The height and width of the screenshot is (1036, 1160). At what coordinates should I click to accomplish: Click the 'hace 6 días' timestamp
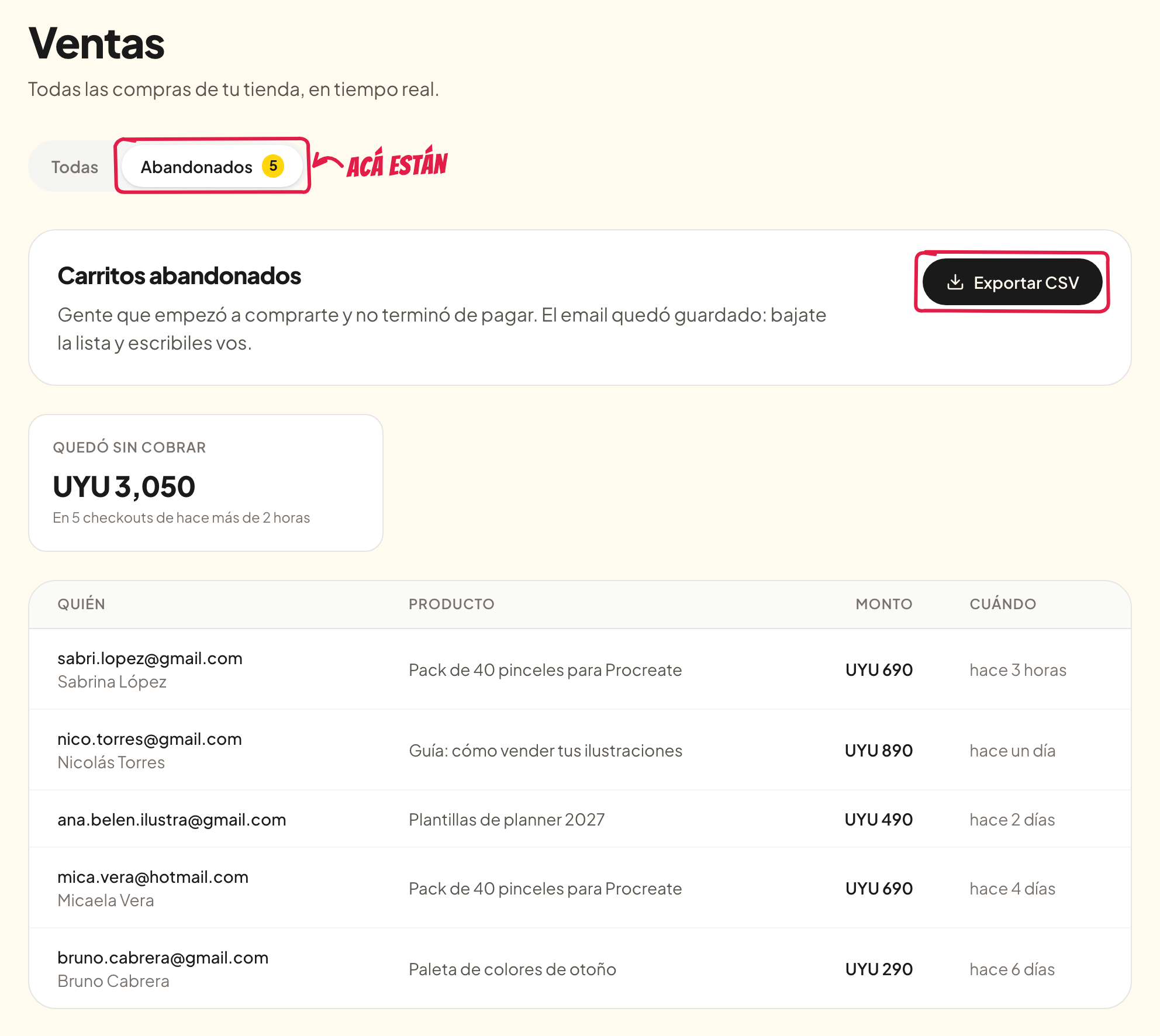[1012, 969]
